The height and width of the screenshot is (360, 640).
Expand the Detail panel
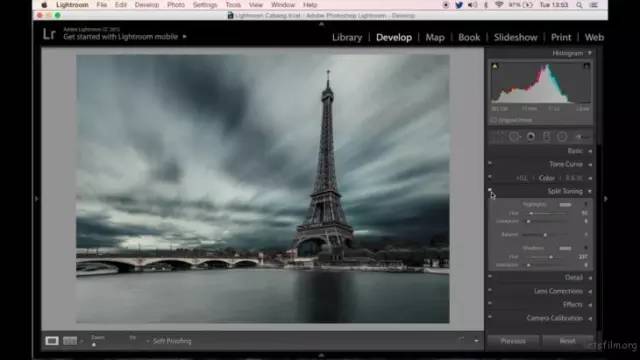coord(590,278)
